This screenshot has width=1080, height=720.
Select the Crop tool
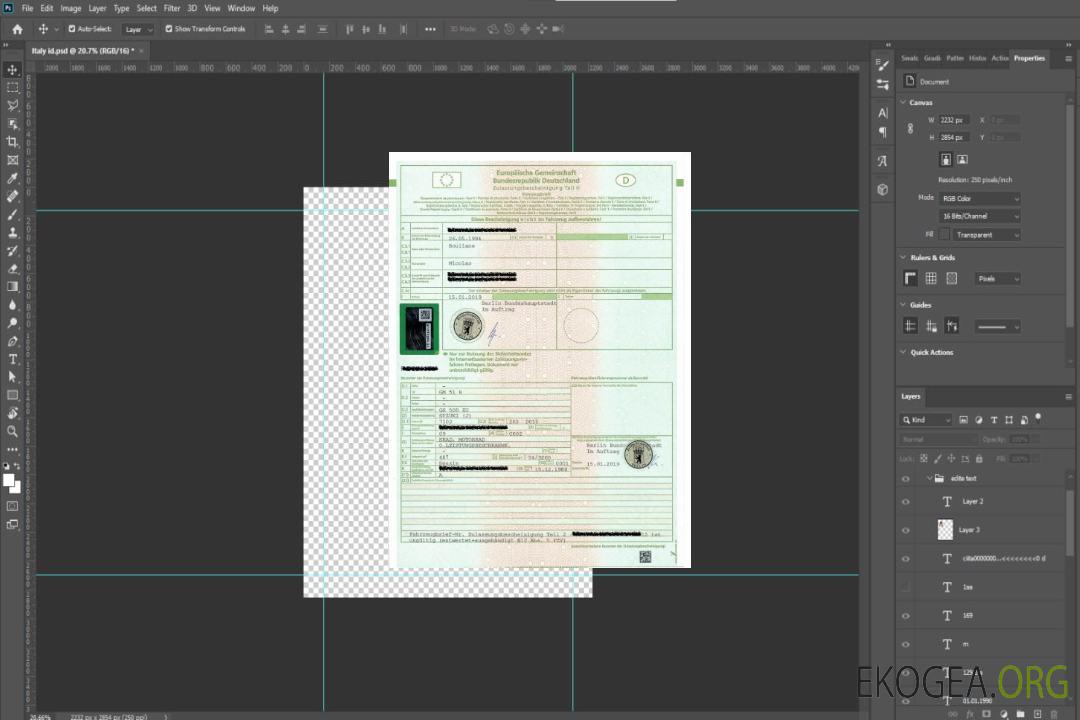click(13, 142)
